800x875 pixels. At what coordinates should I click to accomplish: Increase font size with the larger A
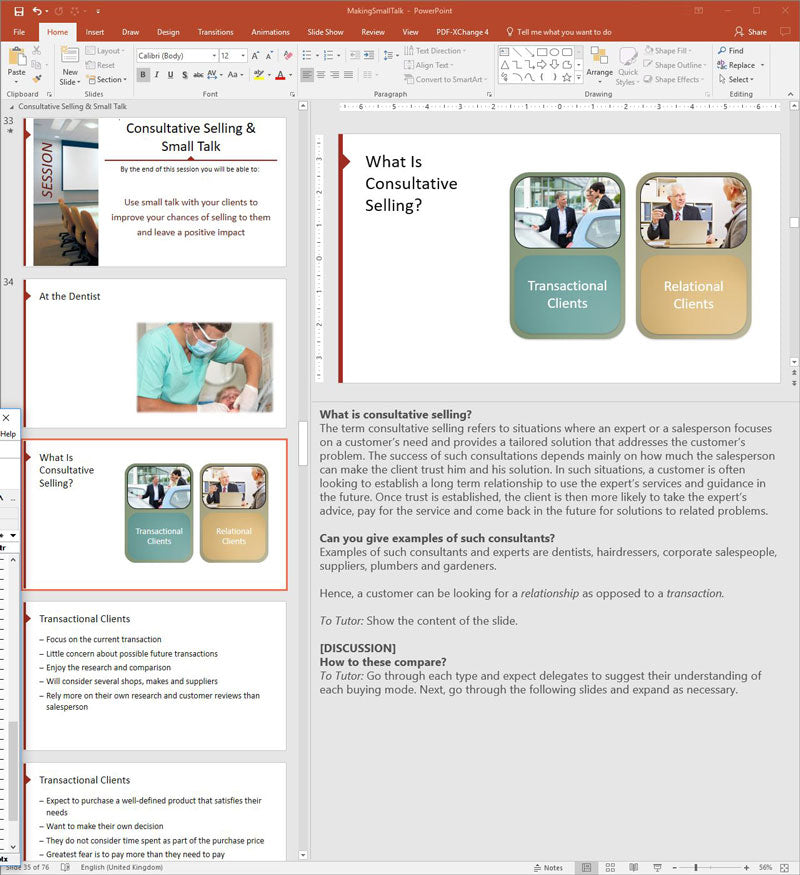[x=255, y=56]
